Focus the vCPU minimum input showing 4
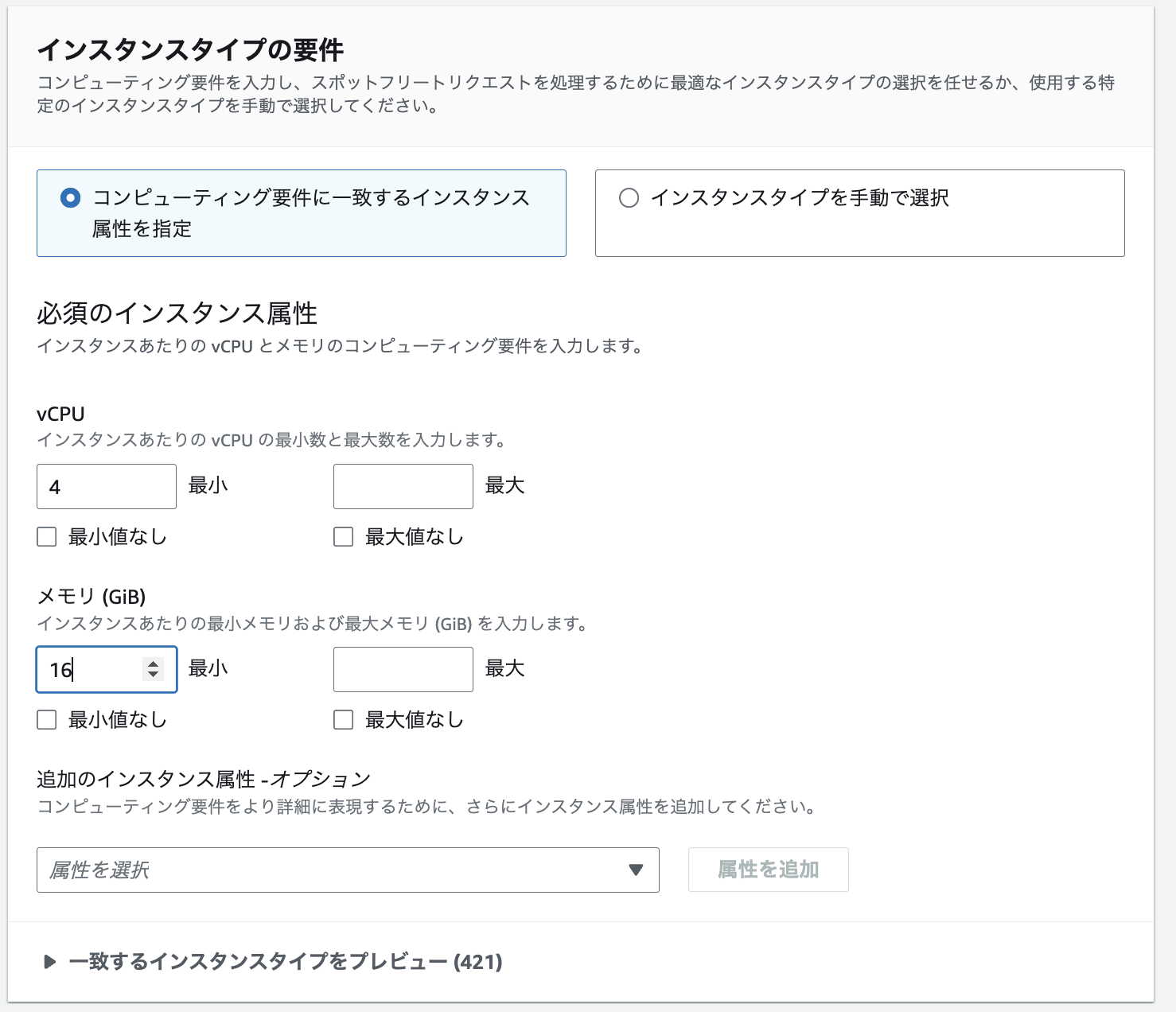 [x=106, y=487]
